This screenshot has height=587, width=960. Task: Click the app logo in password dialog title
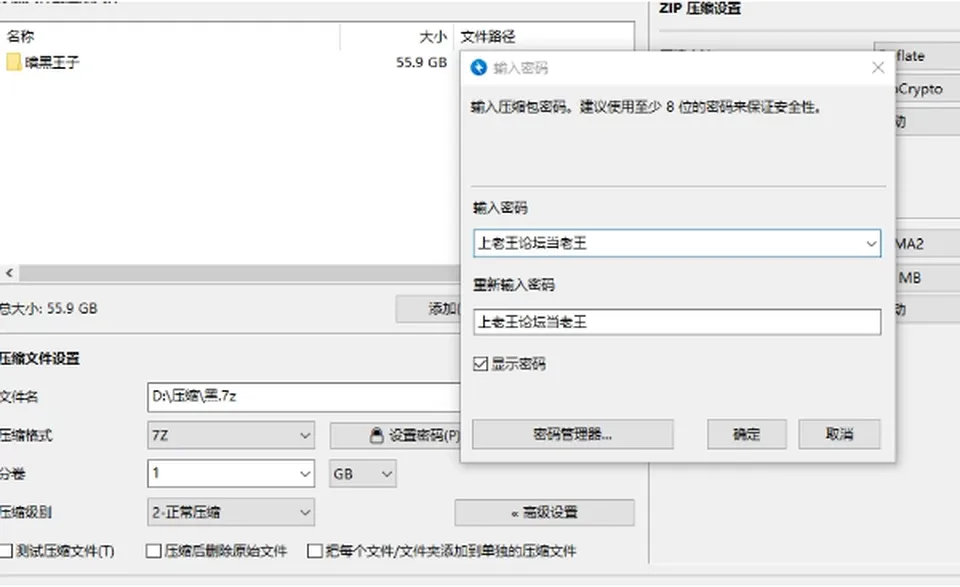[479, 67]
